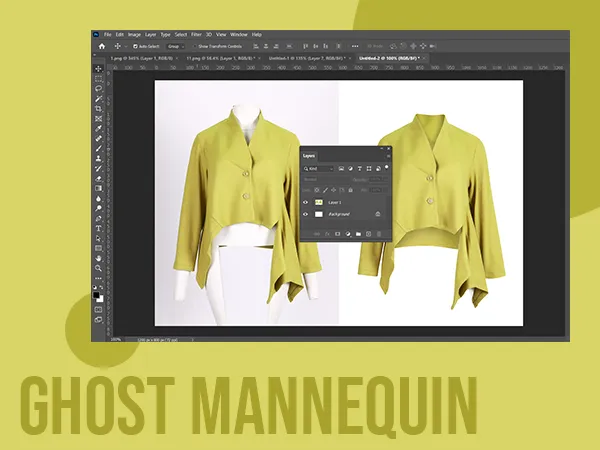Open the Layers panel flyout menu
Screen dimensions: 600x450
coord(388,156)
